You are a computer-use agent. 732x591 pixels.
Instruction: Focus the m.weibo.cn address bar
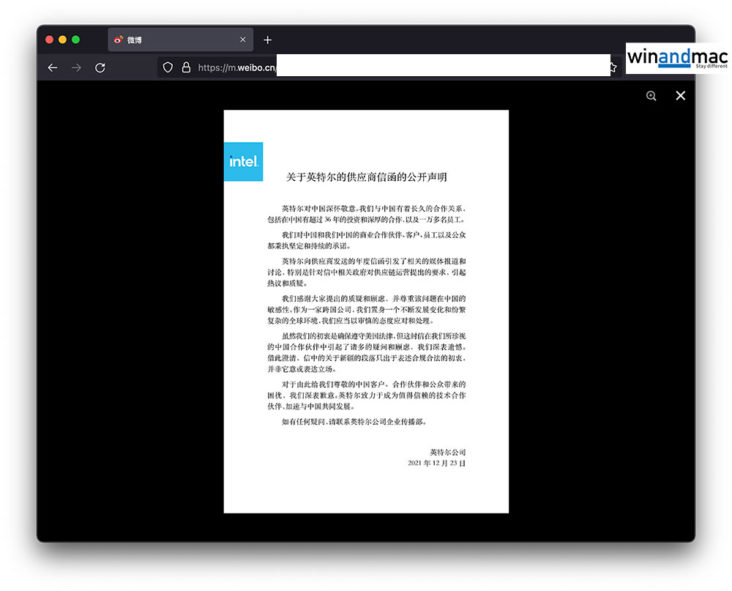pos(400,67)
